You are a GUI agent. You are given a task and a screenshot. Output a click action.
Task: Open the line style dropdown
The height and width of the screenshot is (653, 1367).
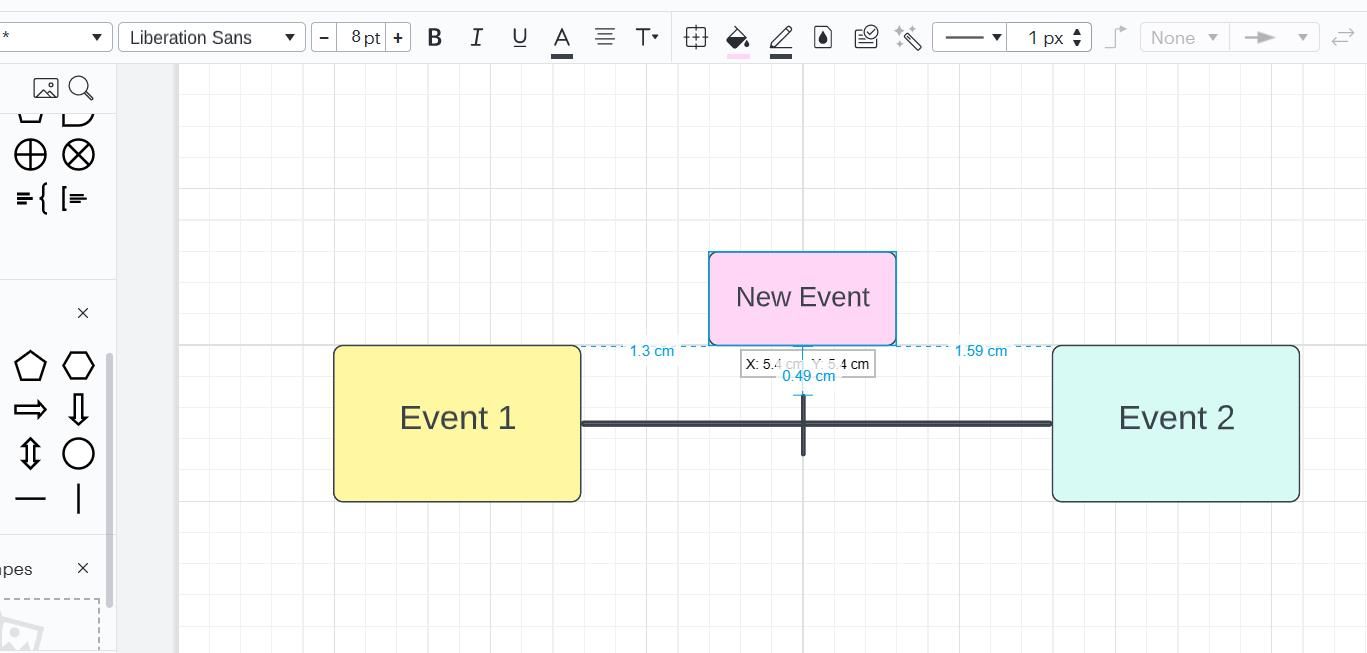pos(969,38)
